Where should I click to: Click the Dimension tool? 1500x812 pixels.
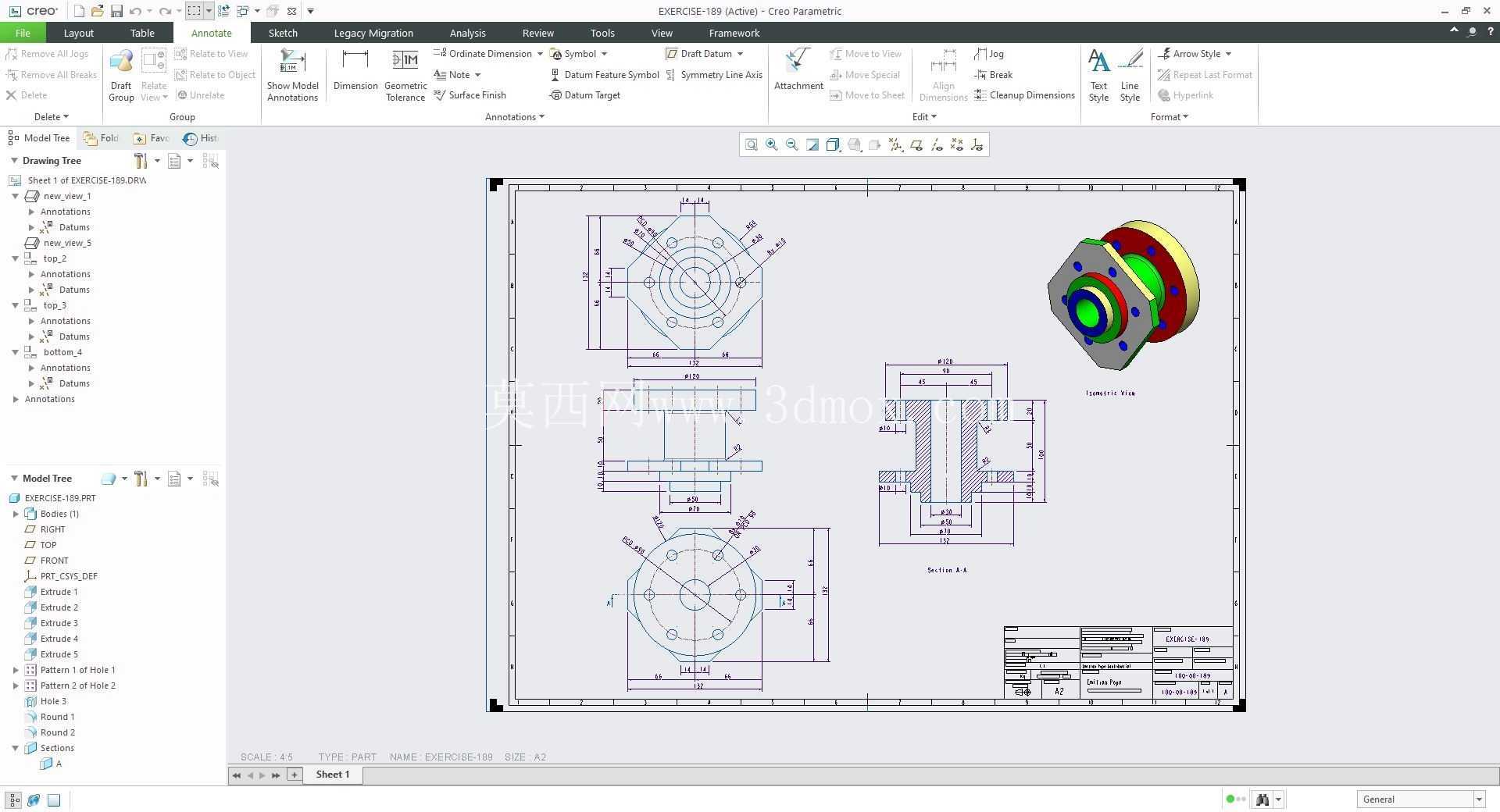click(355, 71)
